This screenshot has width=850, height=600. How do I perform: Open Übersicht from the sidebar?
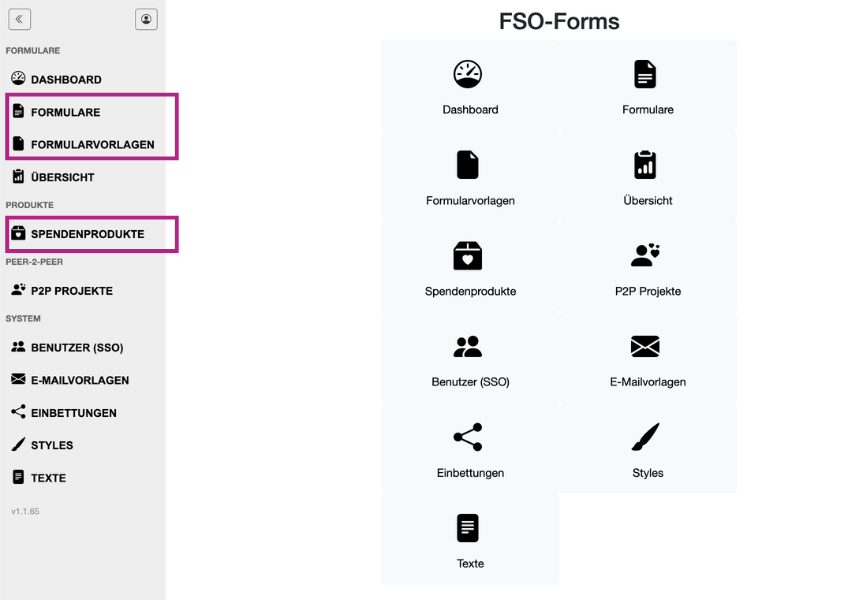[x=60, y=176]
